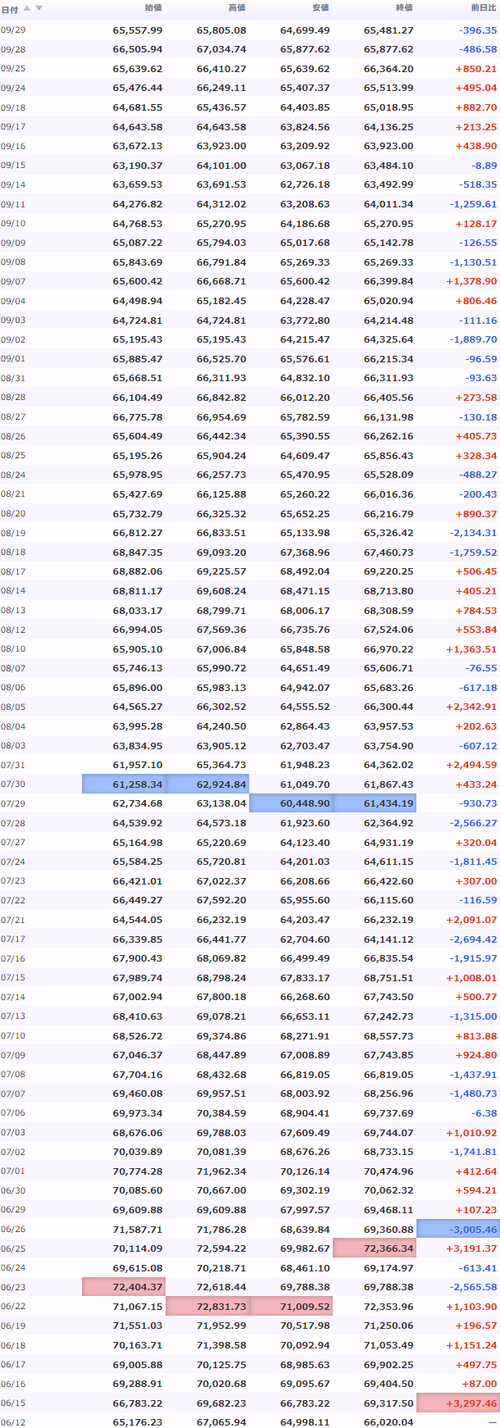Select high price 69,608.24
The width and height of the screenshot is (500, 1428).
click(221, 591)
